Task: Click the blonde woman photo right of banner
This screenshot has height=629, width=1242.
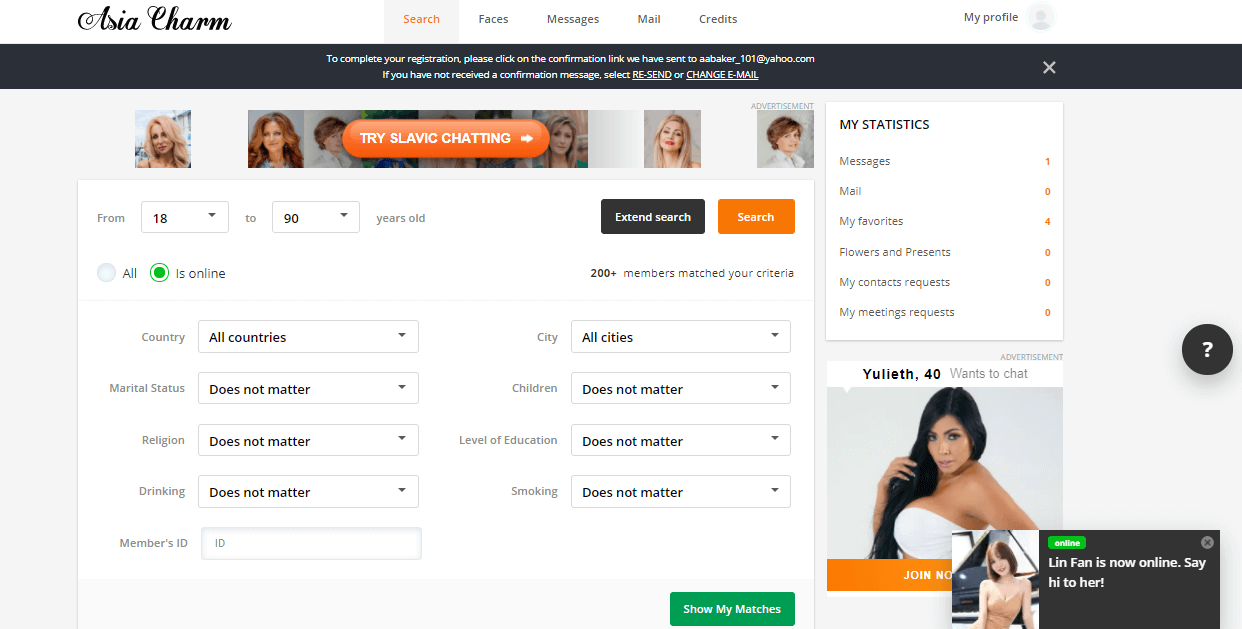Action: (x=672, y=139)
